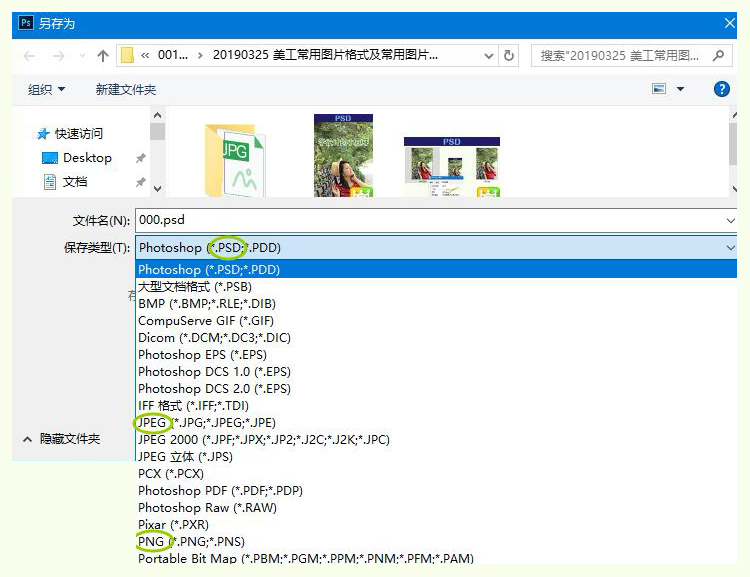Open 文档 in the navigation pane
Viewport: 750px width, 577px height.
coord(66,182)
